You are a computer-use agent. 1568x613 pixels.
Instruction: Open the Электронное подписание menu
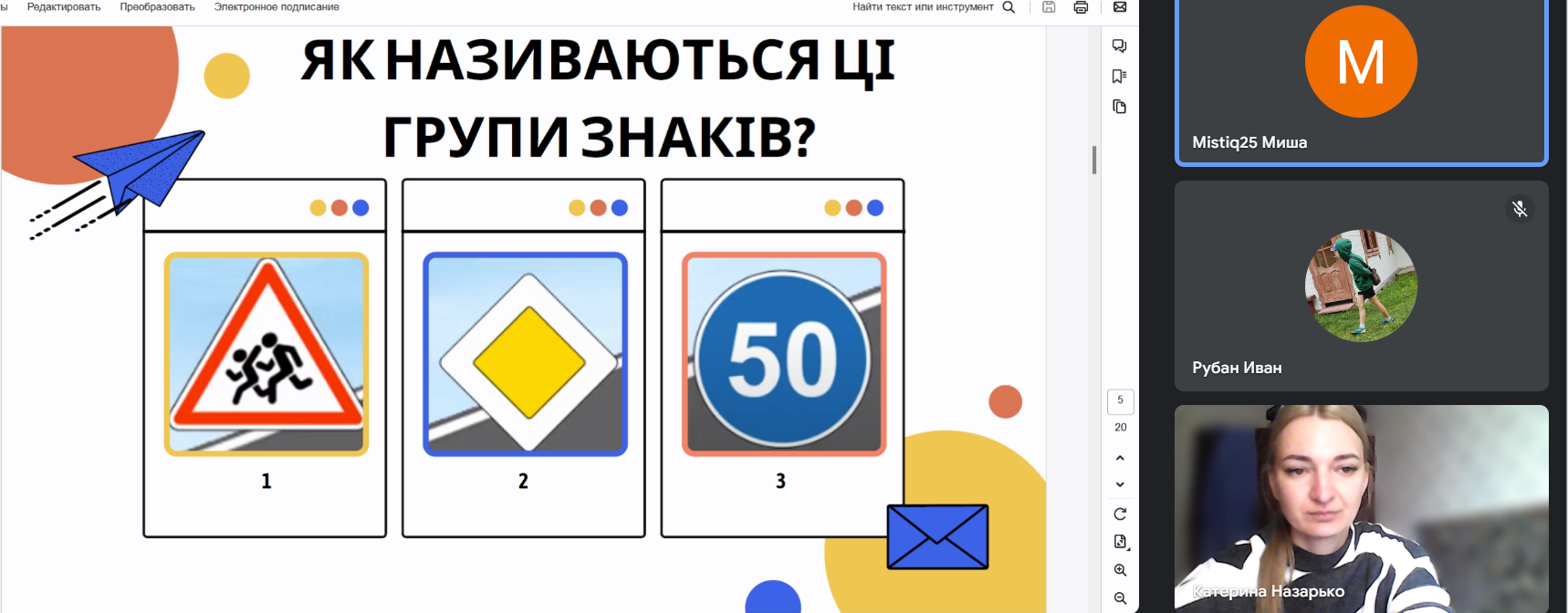pyautogui.click(x=277, y=7)
